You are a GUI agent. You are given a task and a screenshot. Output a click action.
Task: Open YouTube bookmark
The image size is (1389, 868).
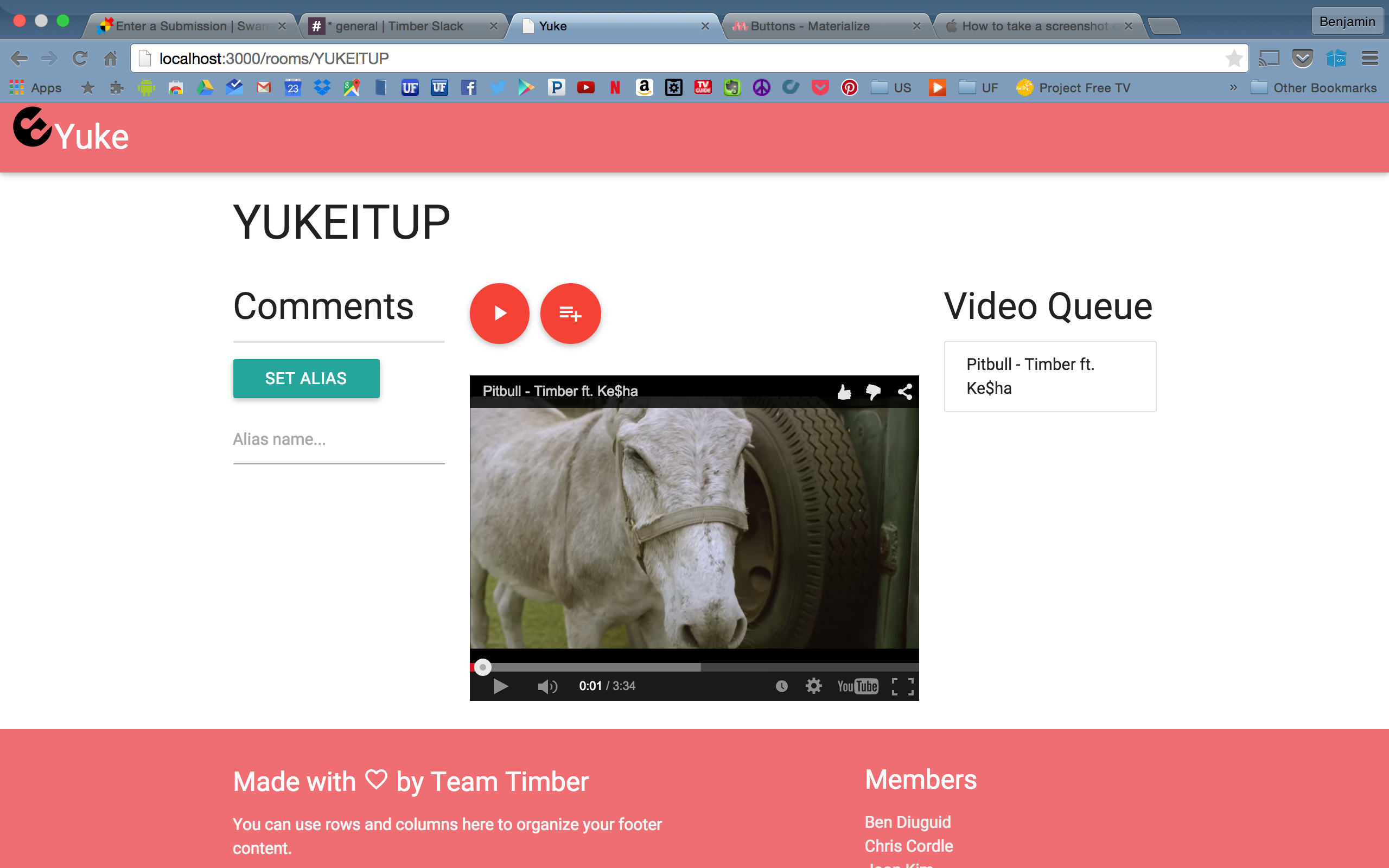pos(585,87)
